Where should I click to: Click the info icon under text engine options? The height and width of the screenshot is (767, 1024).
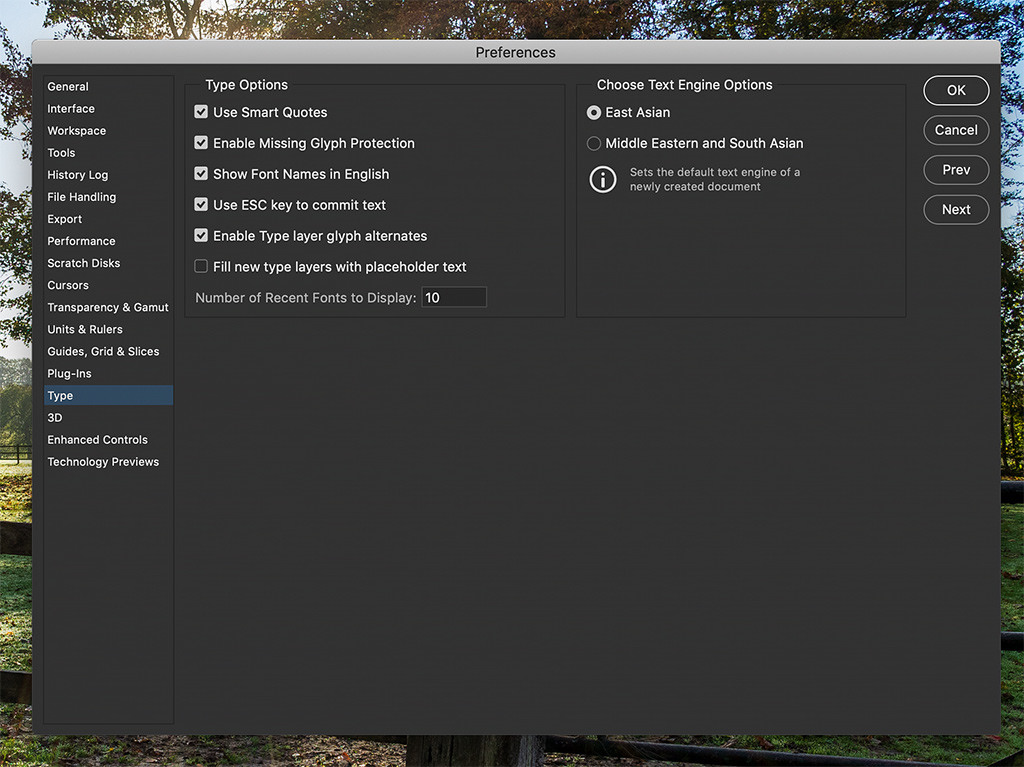click(602, 180)
